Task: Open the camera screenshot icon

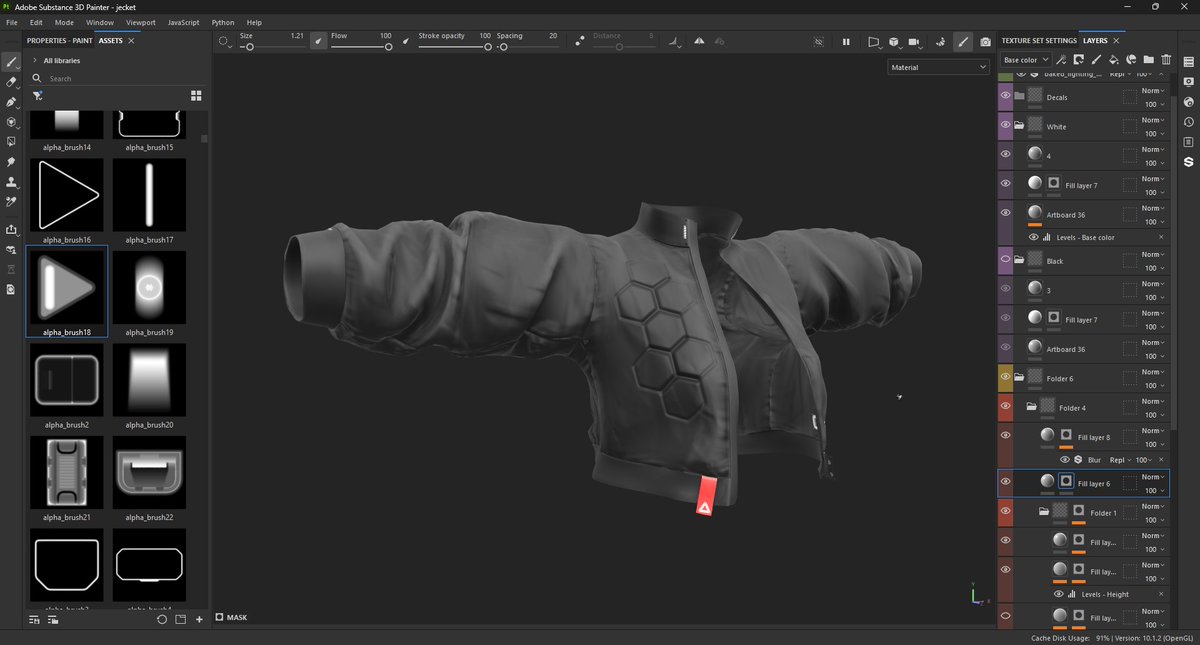Action: point(986,42)
